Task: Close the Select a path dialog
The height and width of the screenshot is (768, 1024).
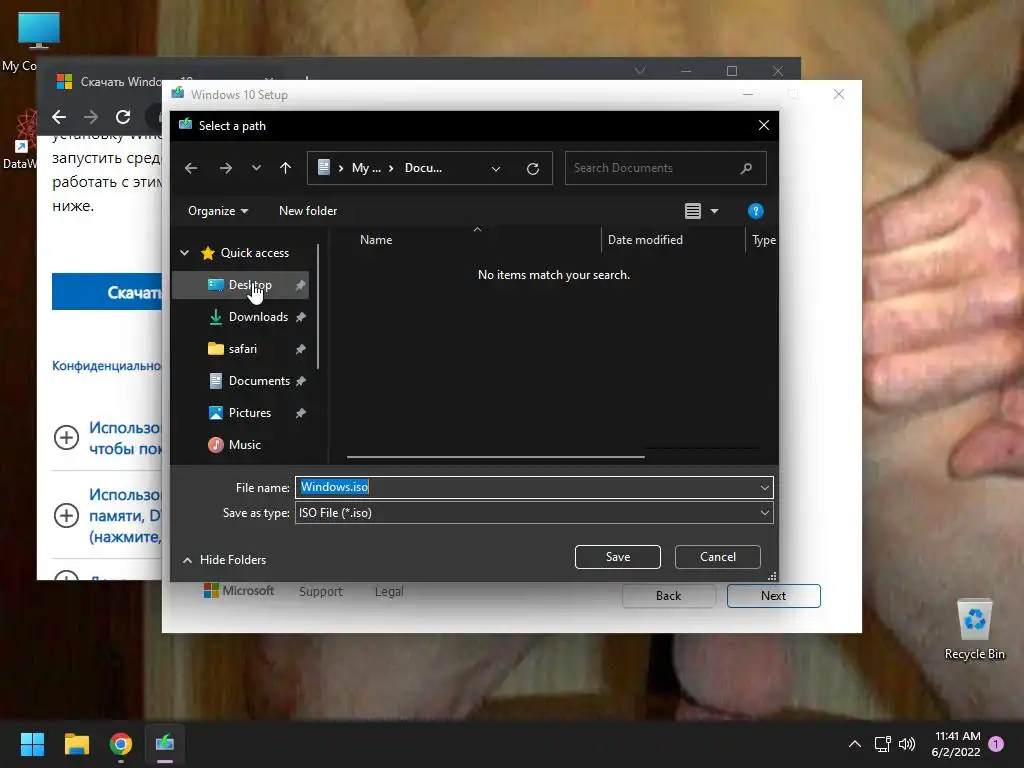Action: pyautogui.click(x=764, y=125)
